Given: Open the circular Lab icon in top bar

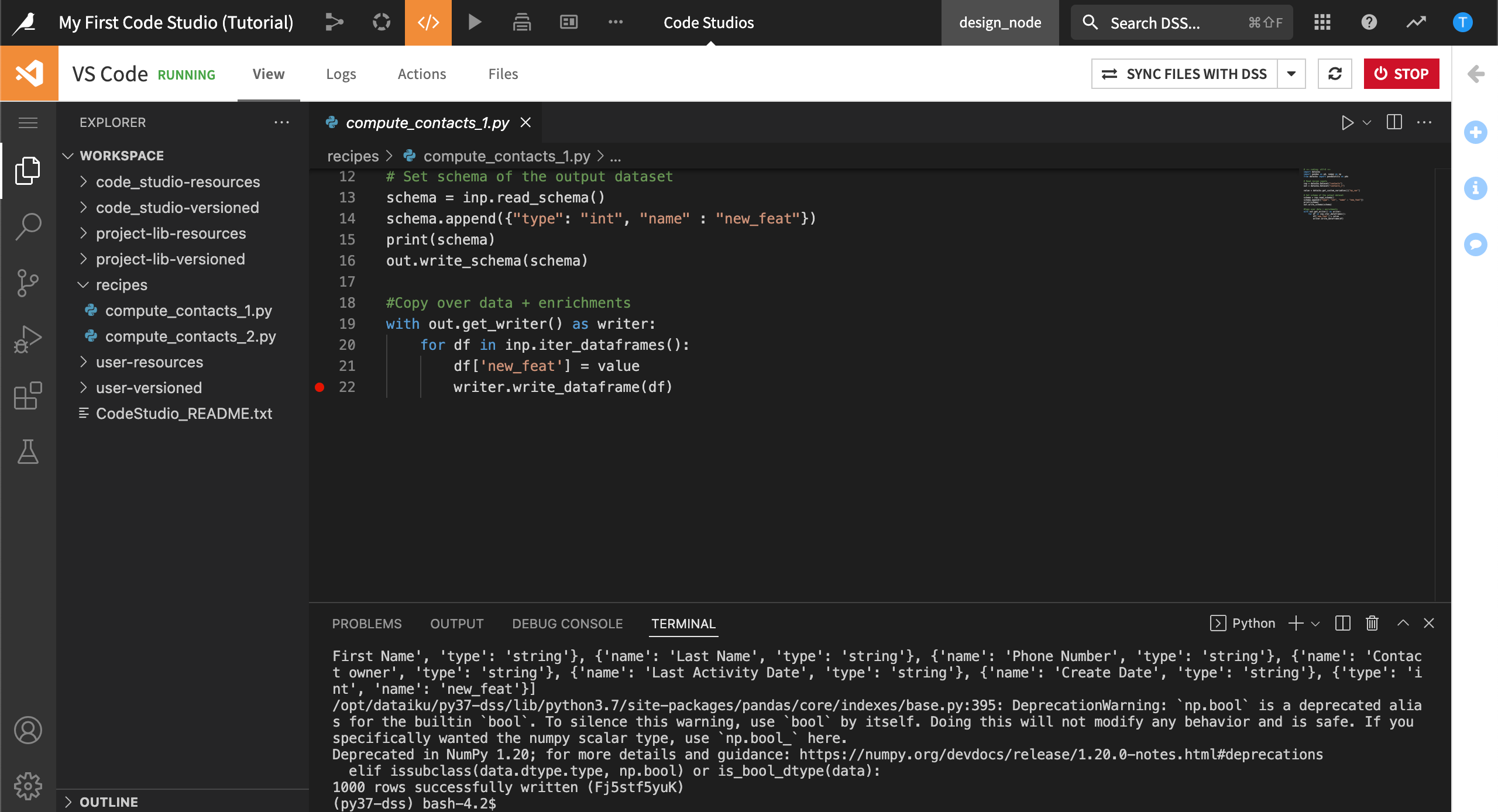Looking at the screenshot, I should click(382, 22).
